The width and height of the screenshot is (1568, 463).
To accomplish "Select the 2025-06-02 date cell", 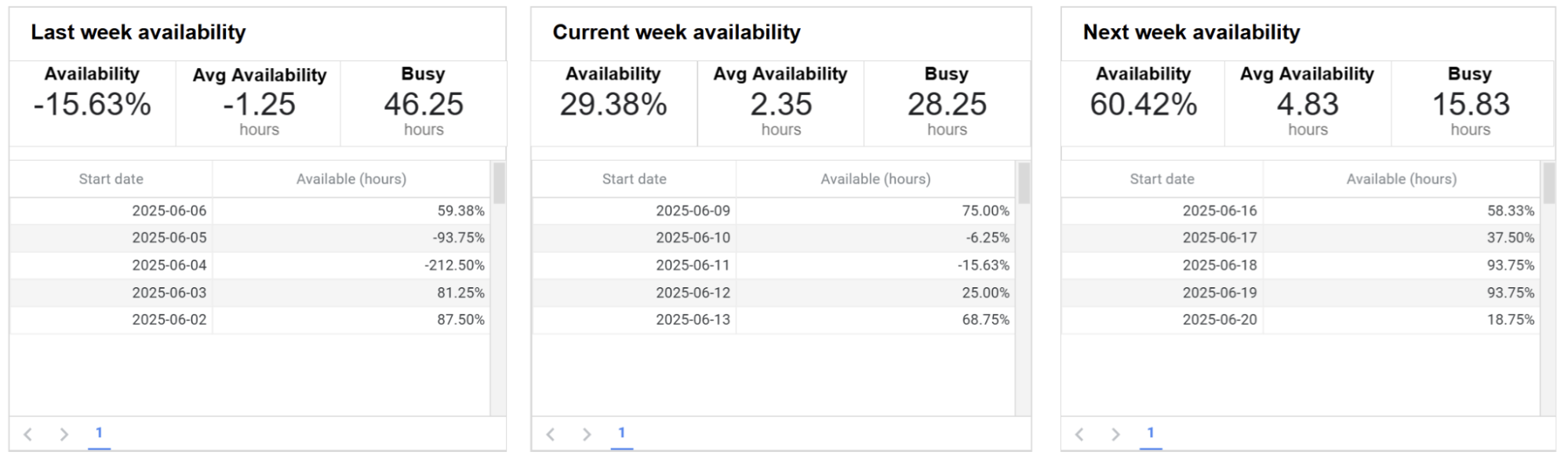I will (111, 320).
